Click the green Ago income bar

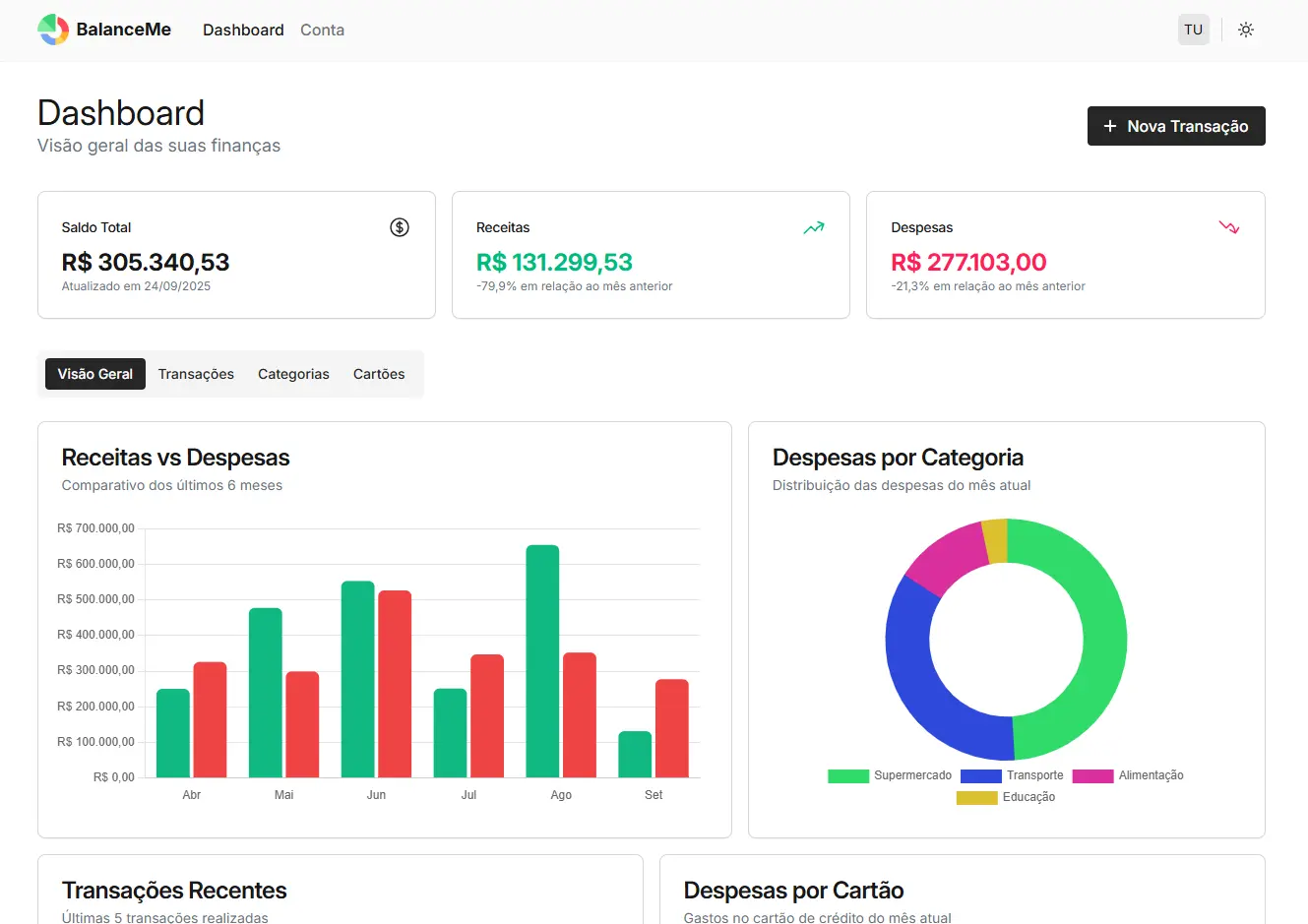[542, 661]
